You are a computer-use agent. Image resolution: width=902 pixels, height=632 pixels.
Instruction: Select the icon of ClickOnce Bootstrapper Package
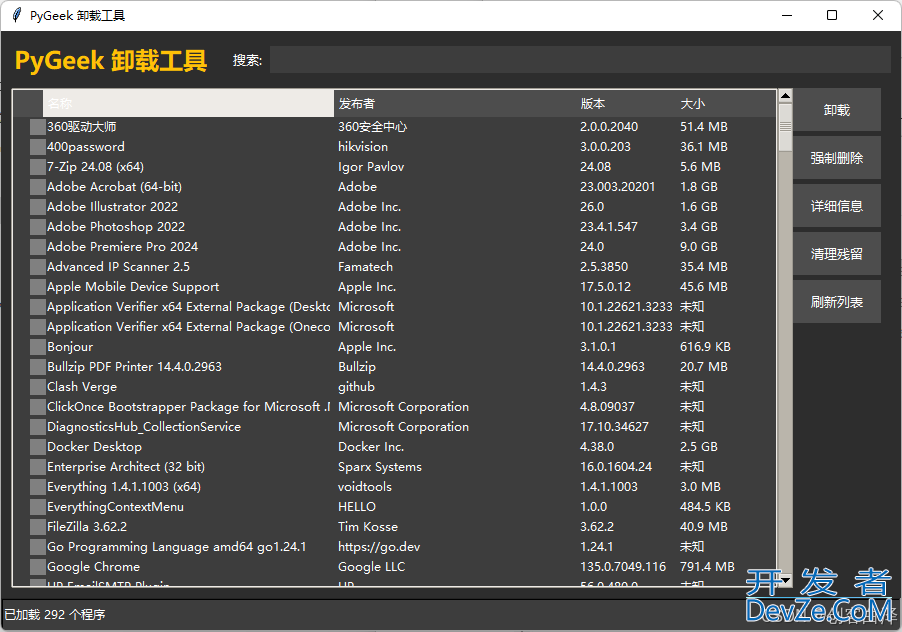click(x=37, y=407)
